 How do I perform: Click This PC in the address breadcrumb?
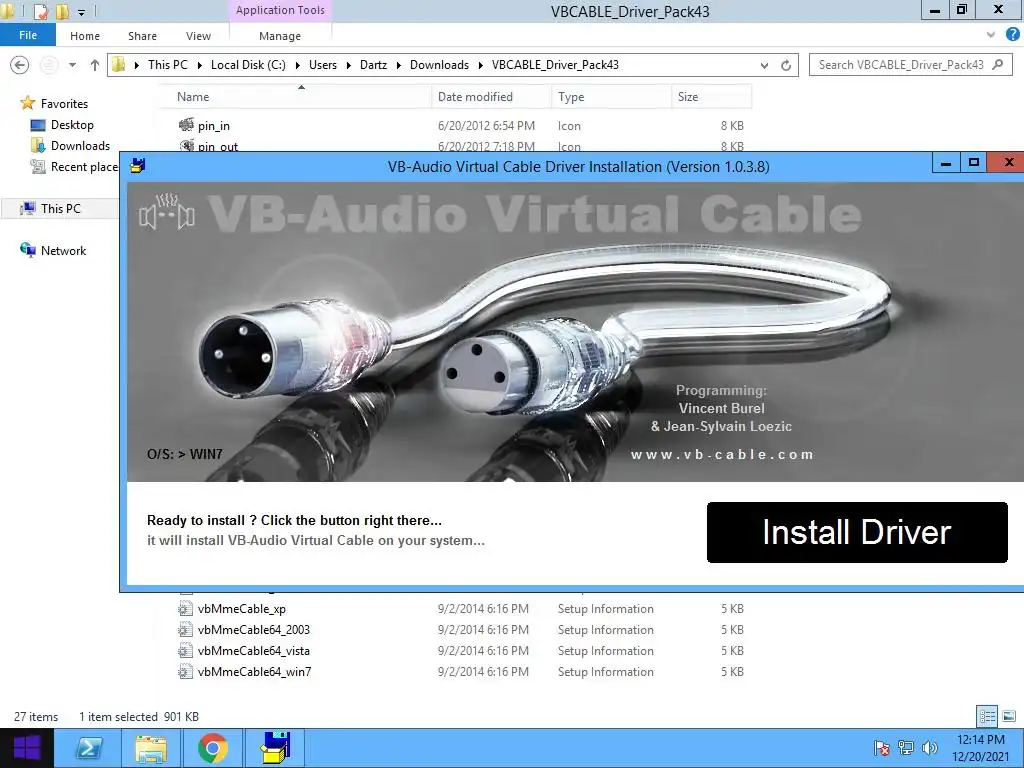[x=167, y=65]
